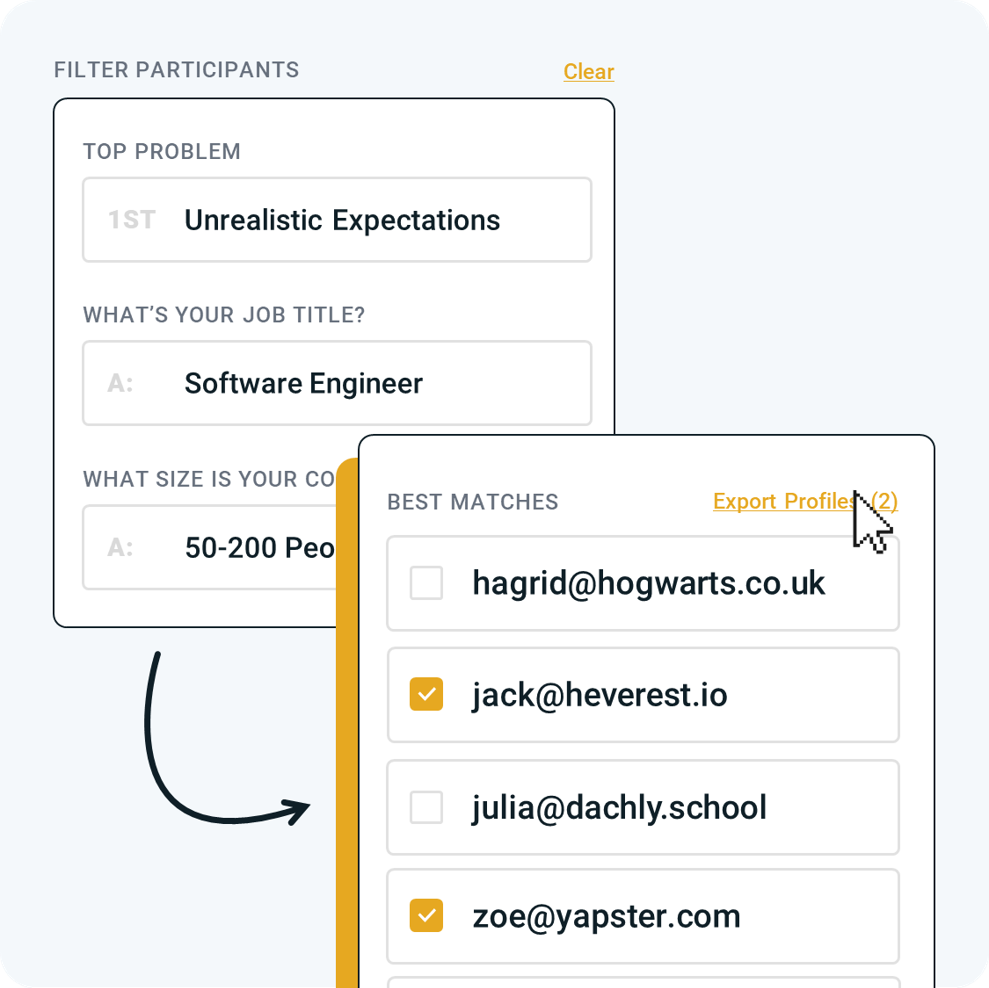Select julia@dachly.school email text
The height and width of the screenshot is (988, 989).
(x=619, y=808)
